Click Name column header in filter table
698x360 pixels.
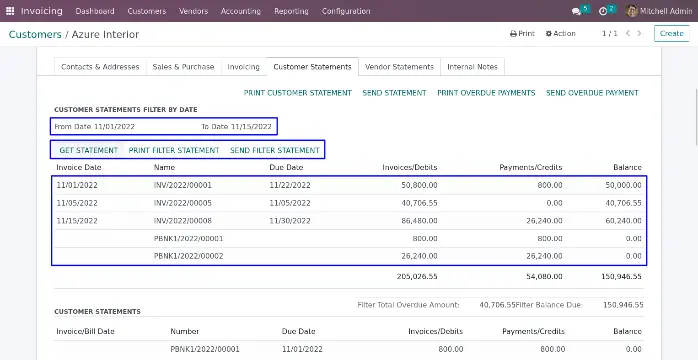(x=164, y=167)
